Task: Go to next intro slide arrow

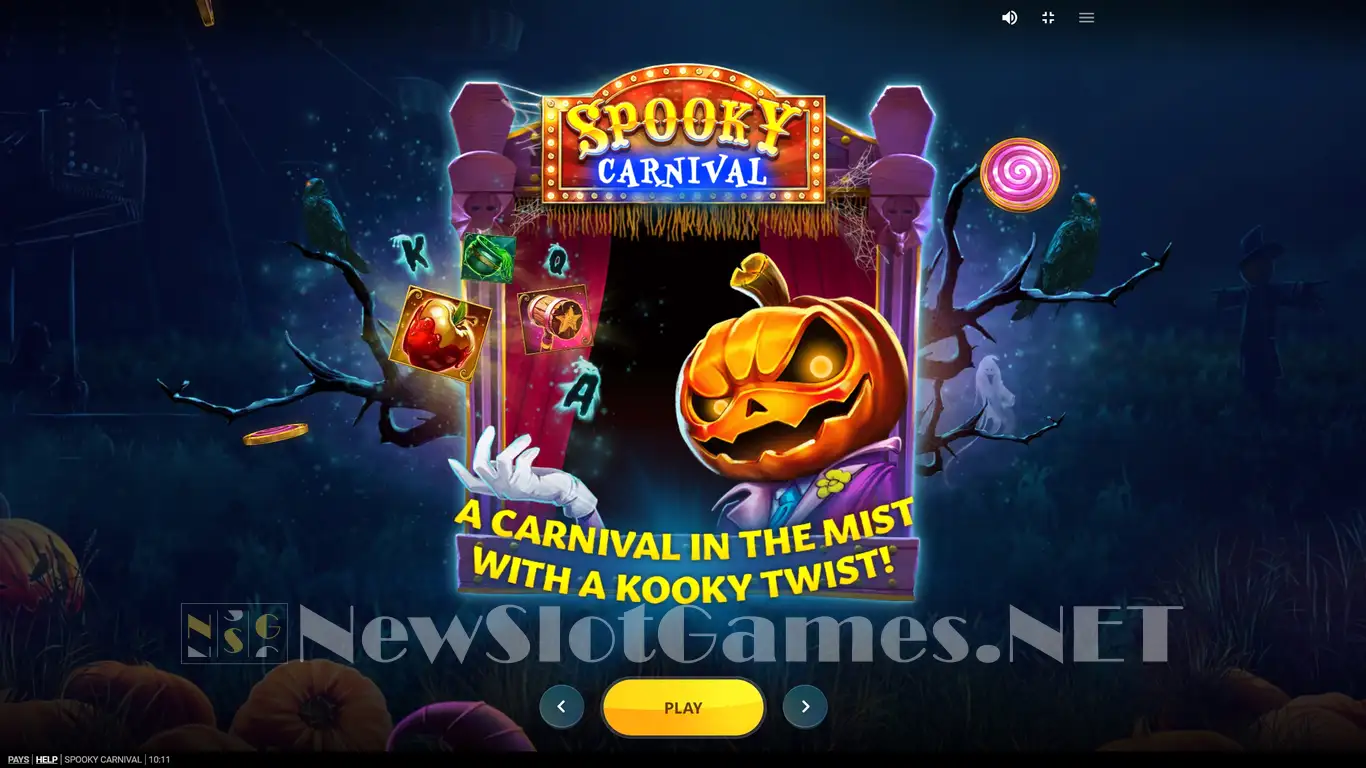Action: point(805,707)
